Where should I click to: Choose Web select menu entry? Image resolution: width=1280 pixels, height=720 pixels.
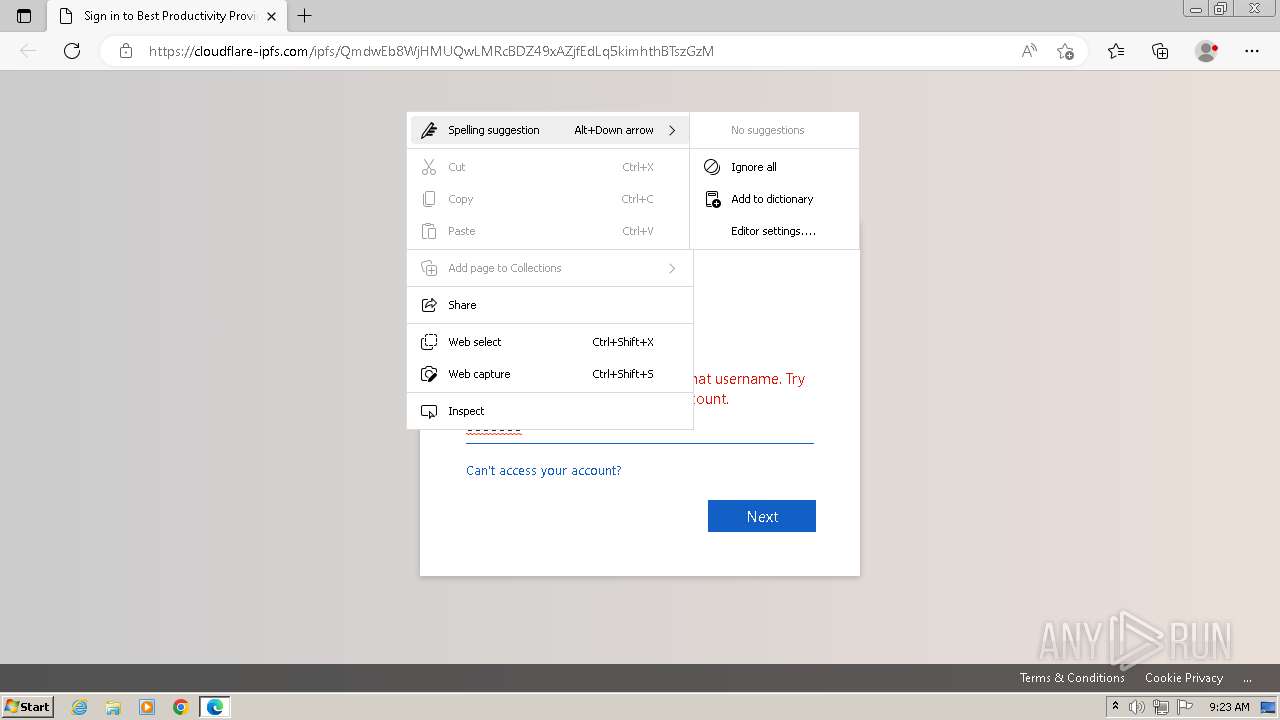pos(549,342)
